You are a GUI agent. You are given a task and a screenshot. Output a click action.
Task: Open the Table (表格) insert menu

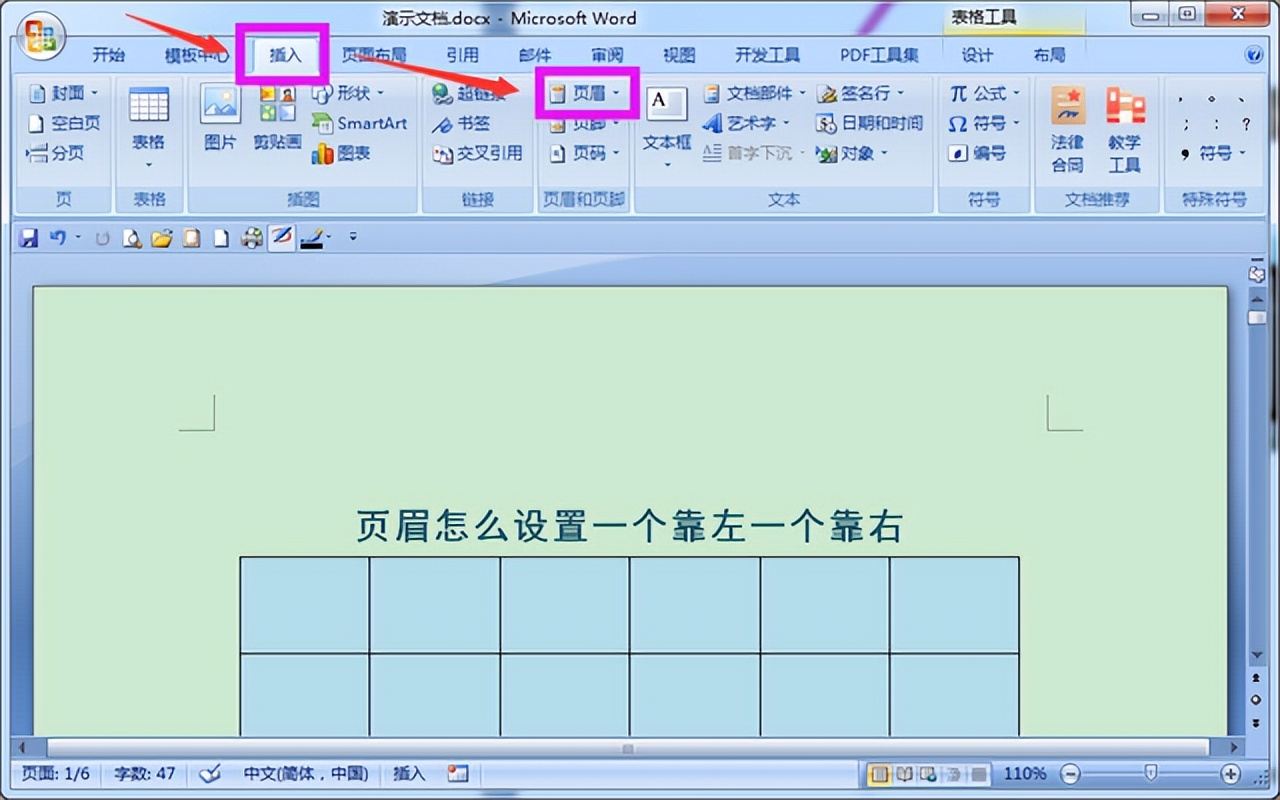(x=149, y=129)
